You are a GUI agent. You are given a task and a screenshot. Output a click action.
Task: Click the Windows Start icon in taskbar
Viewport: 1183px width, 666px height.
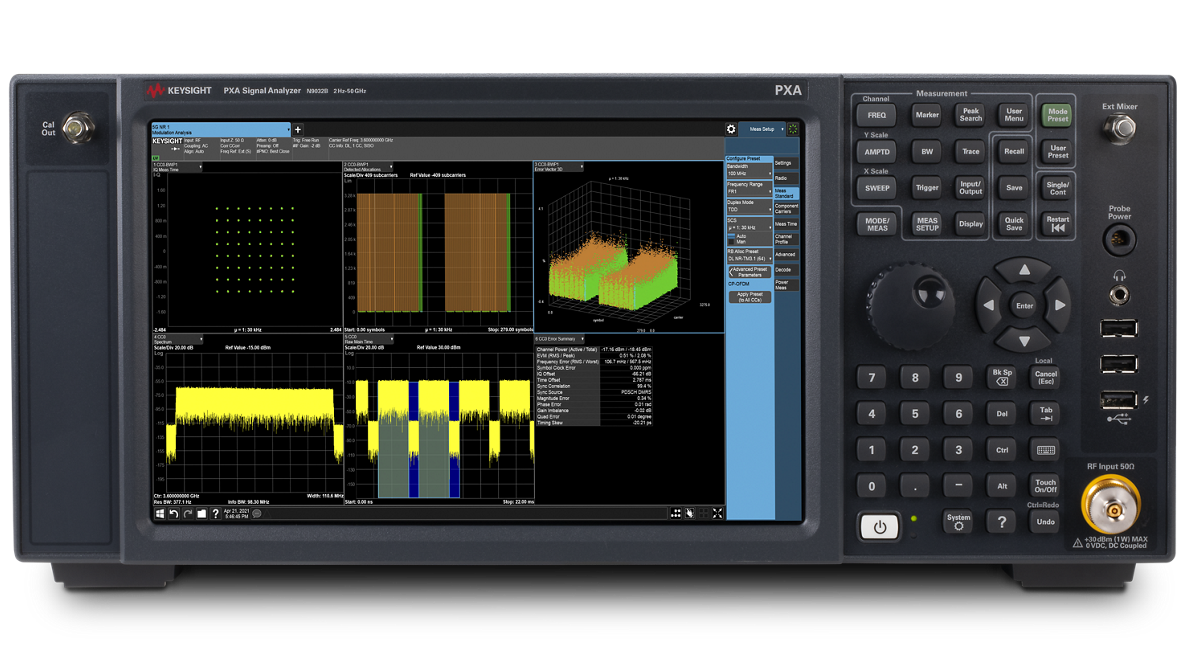158,513
